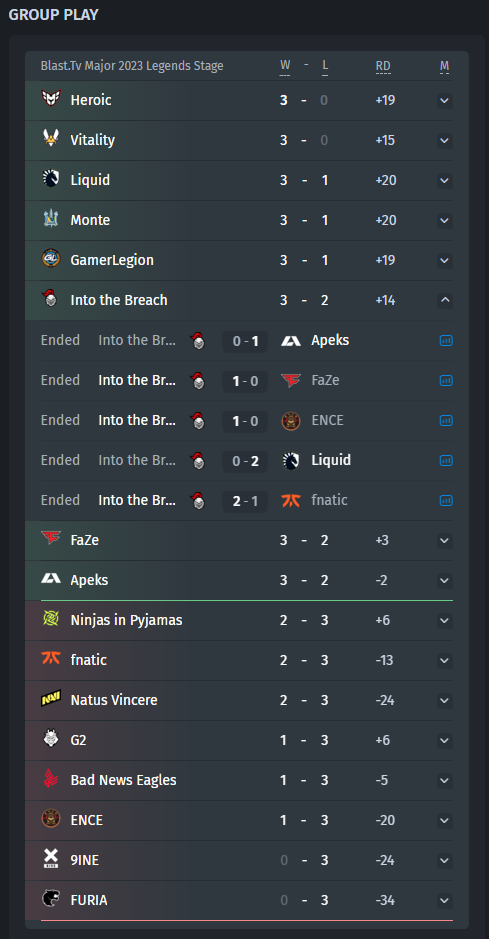Collapse the Into the Breach matches

tap(444, 300)
